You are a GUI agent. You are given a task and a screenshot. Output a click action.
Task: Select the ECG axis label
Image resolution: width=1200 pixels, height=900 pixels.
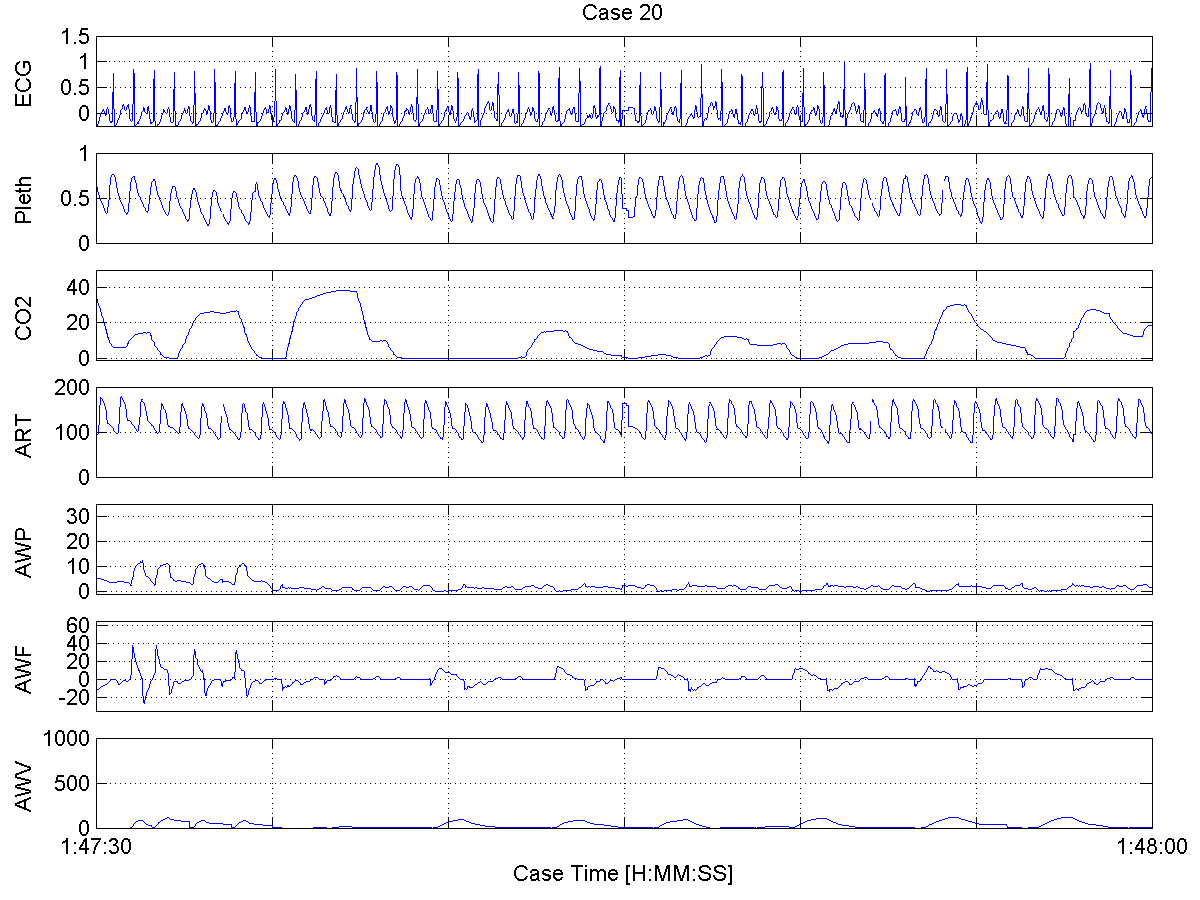point(23,81)
